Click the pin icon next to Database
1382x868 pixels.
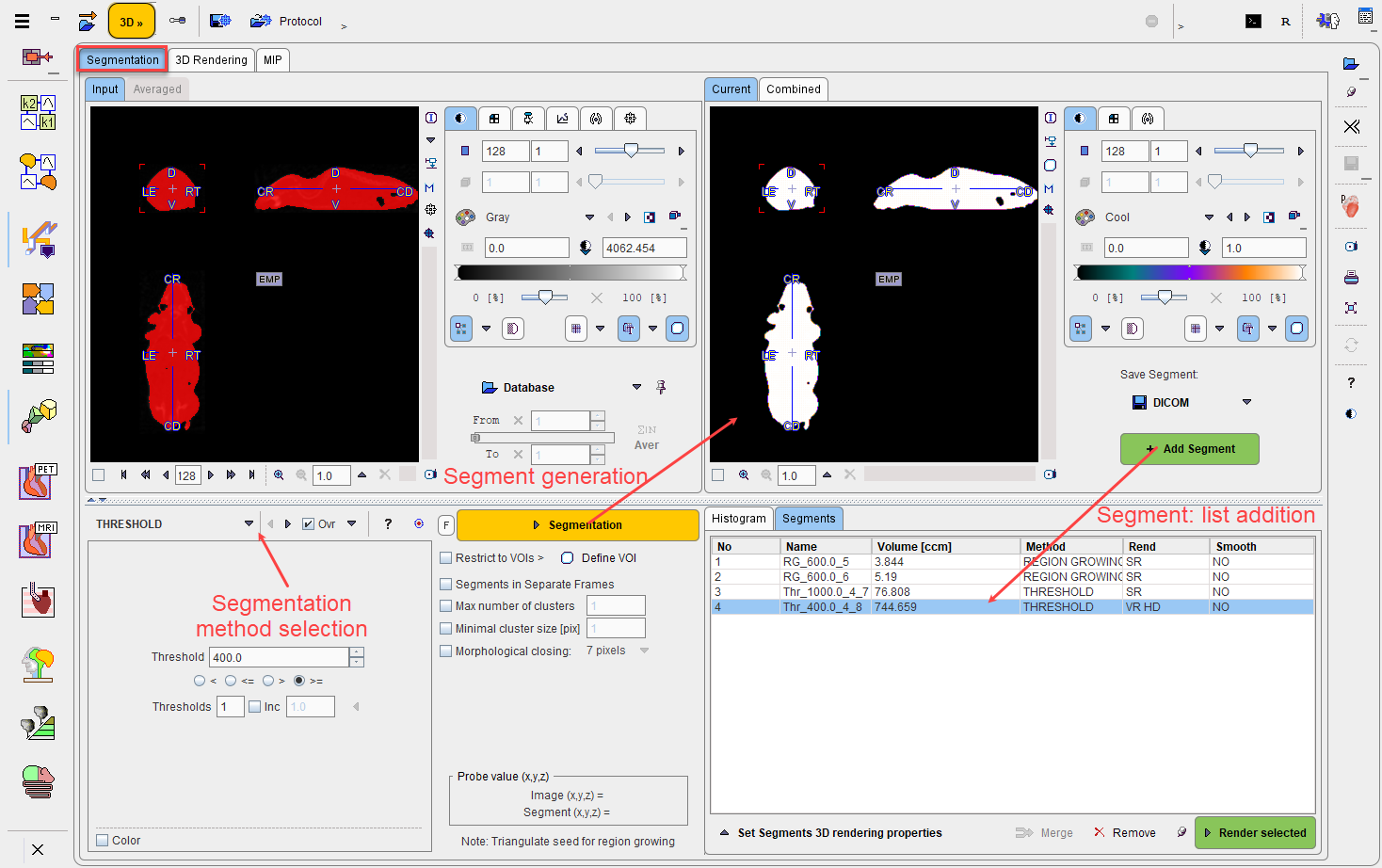pyautogui.click(x=661, y=387)
